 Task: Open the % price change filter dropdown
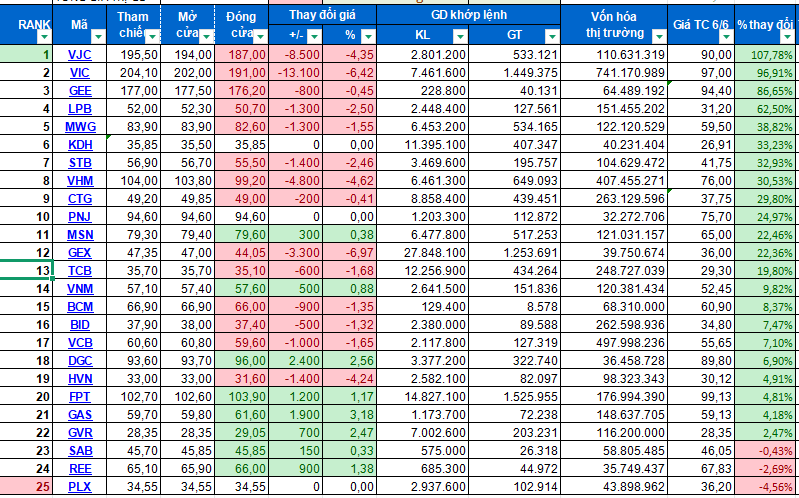pyautogui.click(x=368, y=36)
